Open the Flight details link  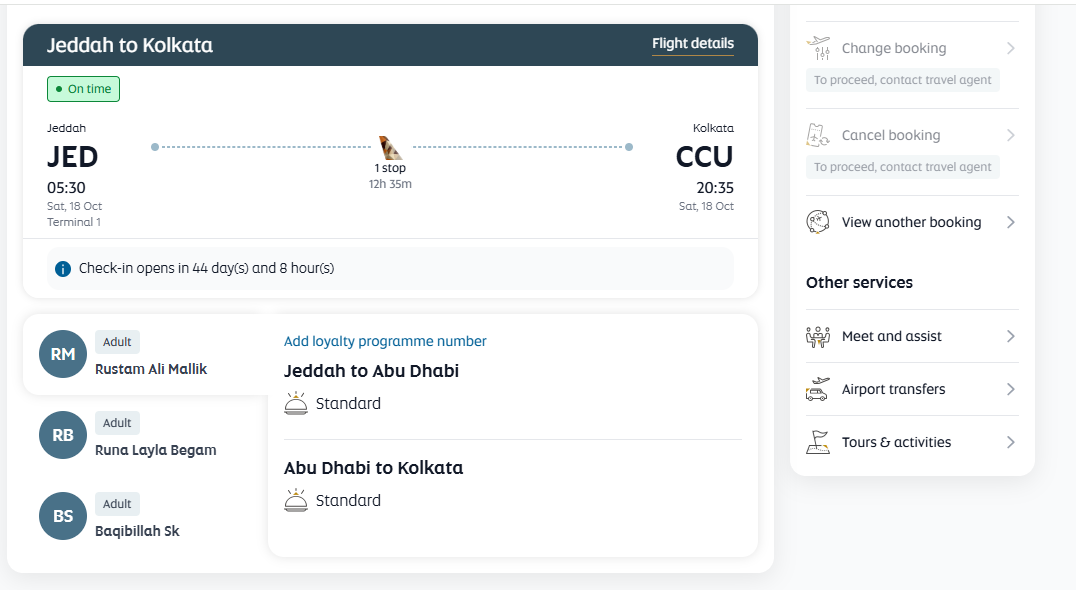coord(692,44)
